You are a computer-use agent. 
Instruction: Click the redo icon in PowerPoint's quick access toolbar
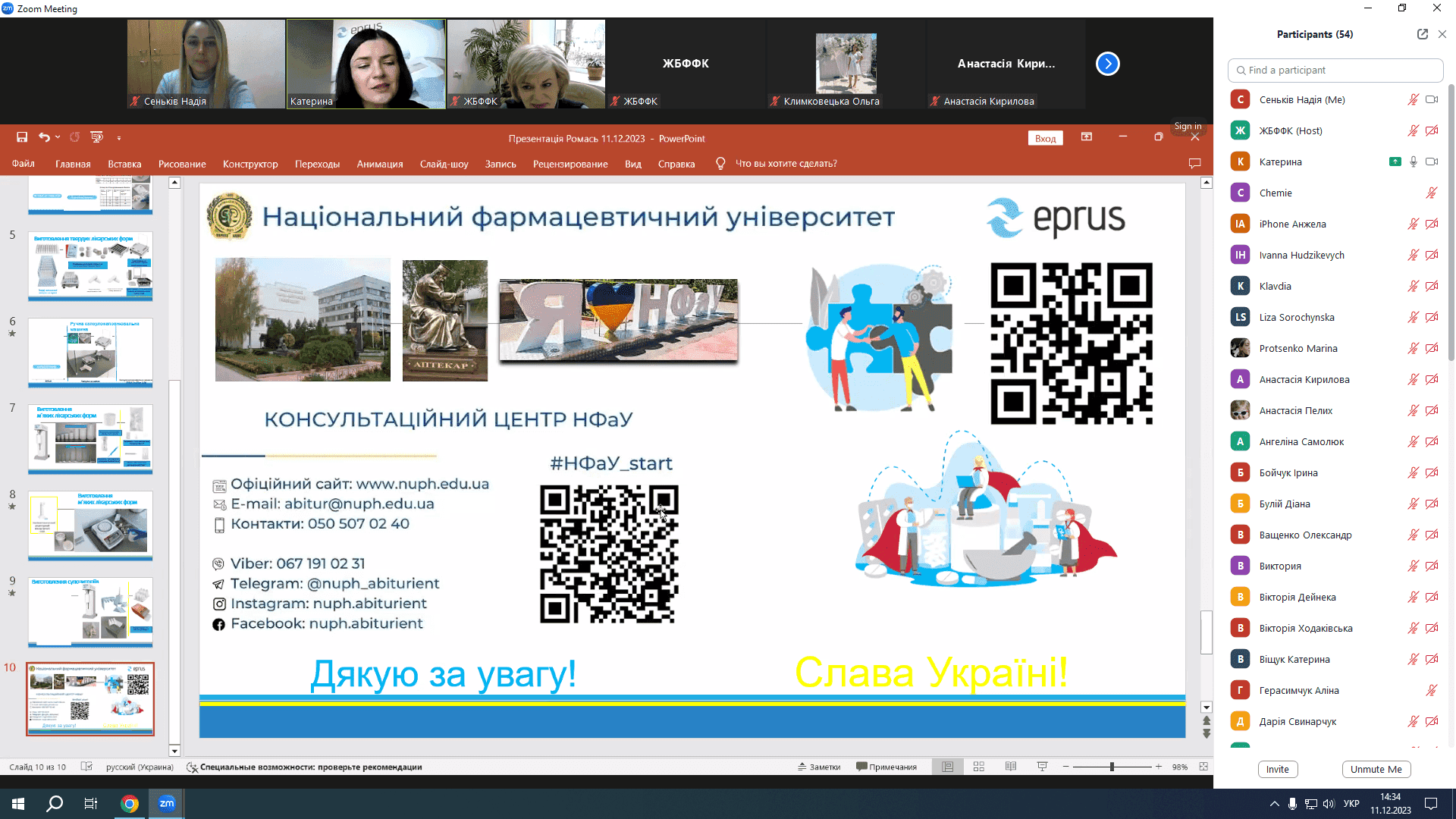click(x=74, y=137)
